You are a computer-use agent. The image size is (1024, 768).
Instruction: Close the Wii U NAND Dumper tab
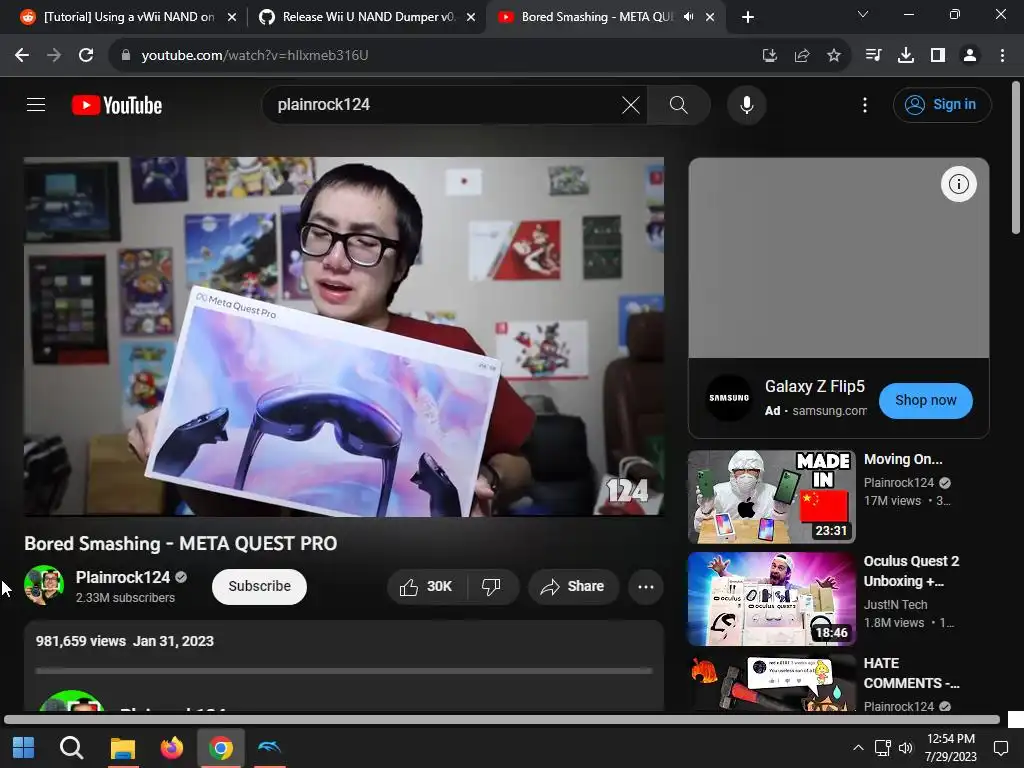tap(471, 17)
